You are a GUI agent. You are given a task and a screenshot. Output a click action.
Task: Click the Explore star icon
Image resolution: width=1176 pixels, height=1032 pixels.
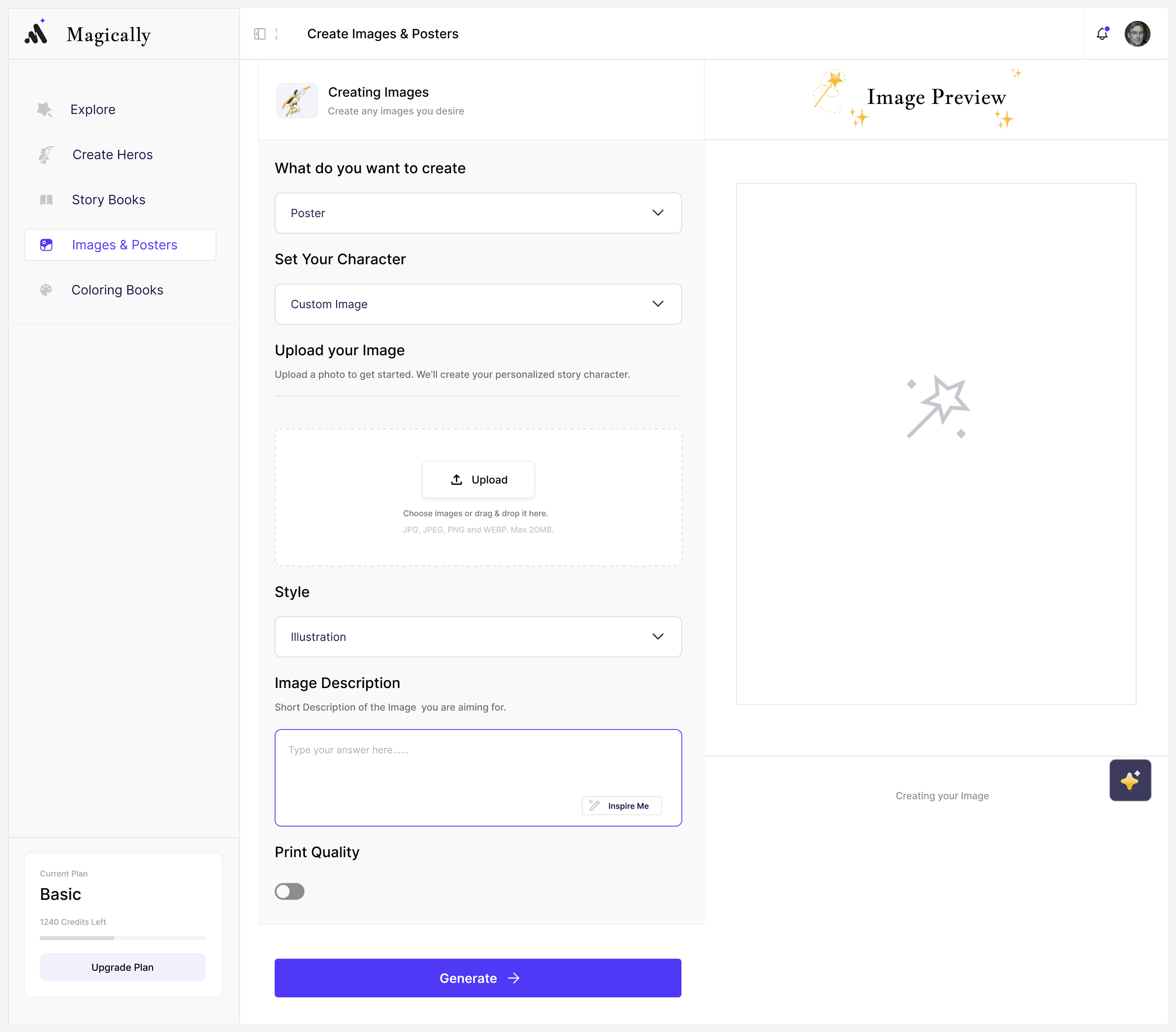45,109
